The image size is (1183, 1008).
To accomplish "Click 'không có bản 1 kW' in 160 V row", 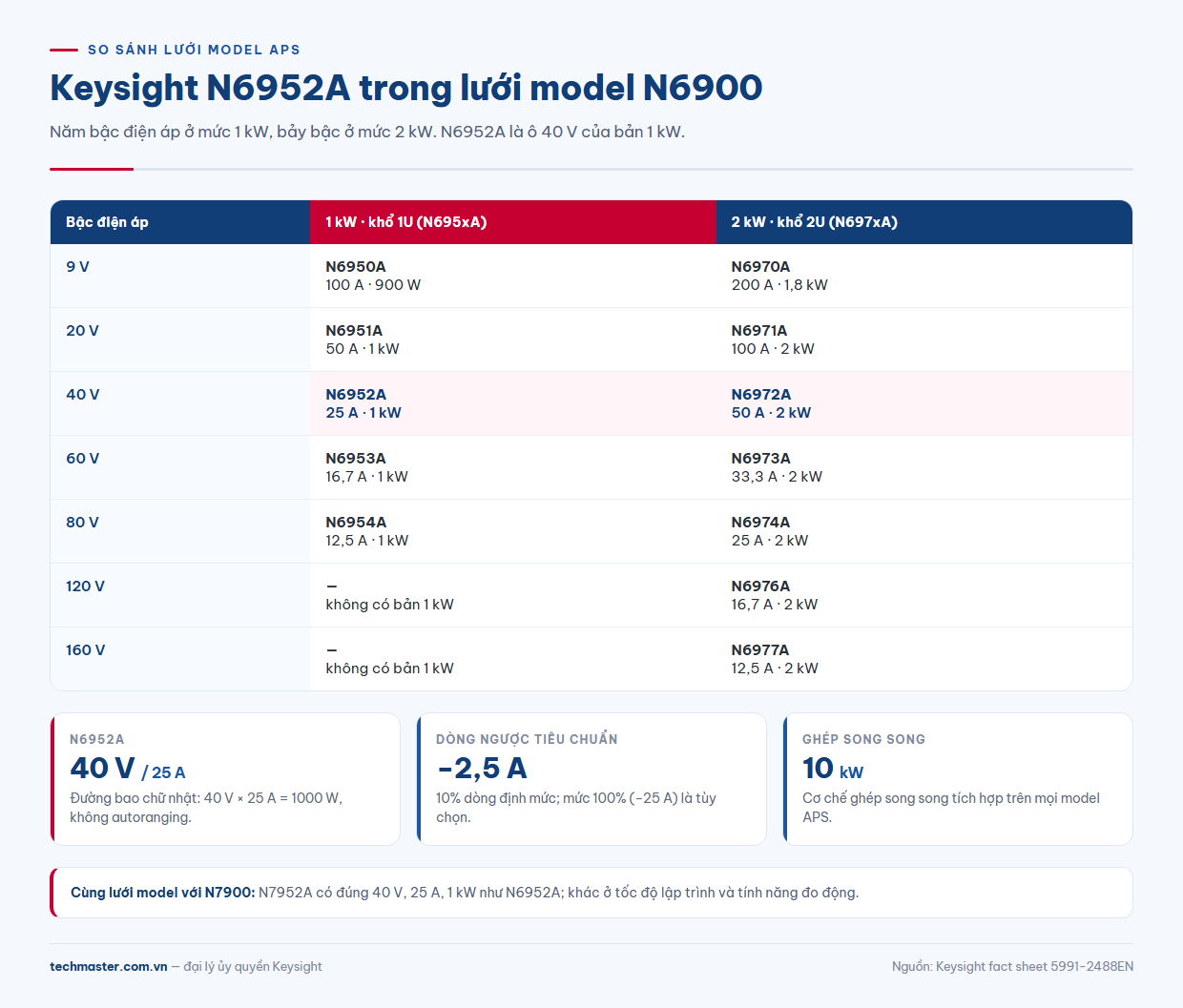I will (x=389, y=669).
